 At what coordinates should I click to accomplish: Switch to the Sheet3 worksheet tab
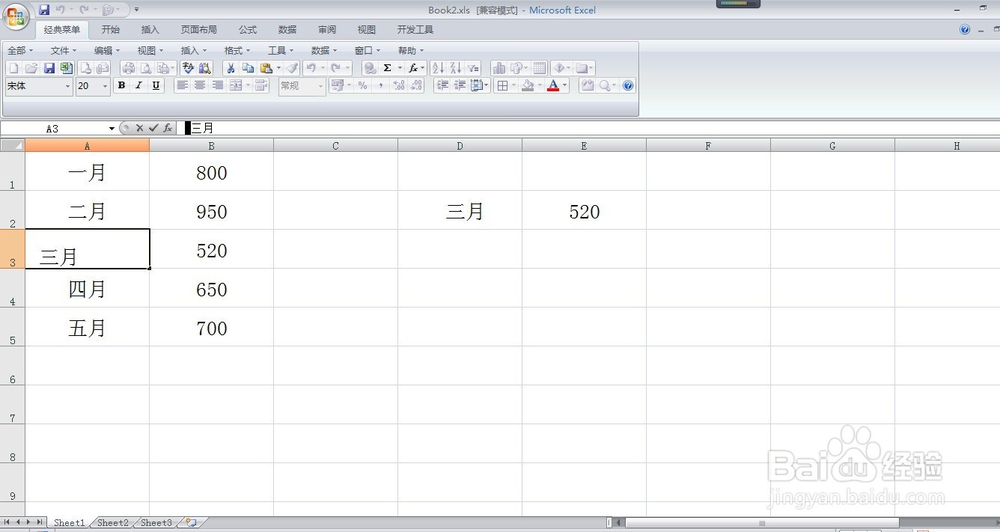click(x=156, y=522)
